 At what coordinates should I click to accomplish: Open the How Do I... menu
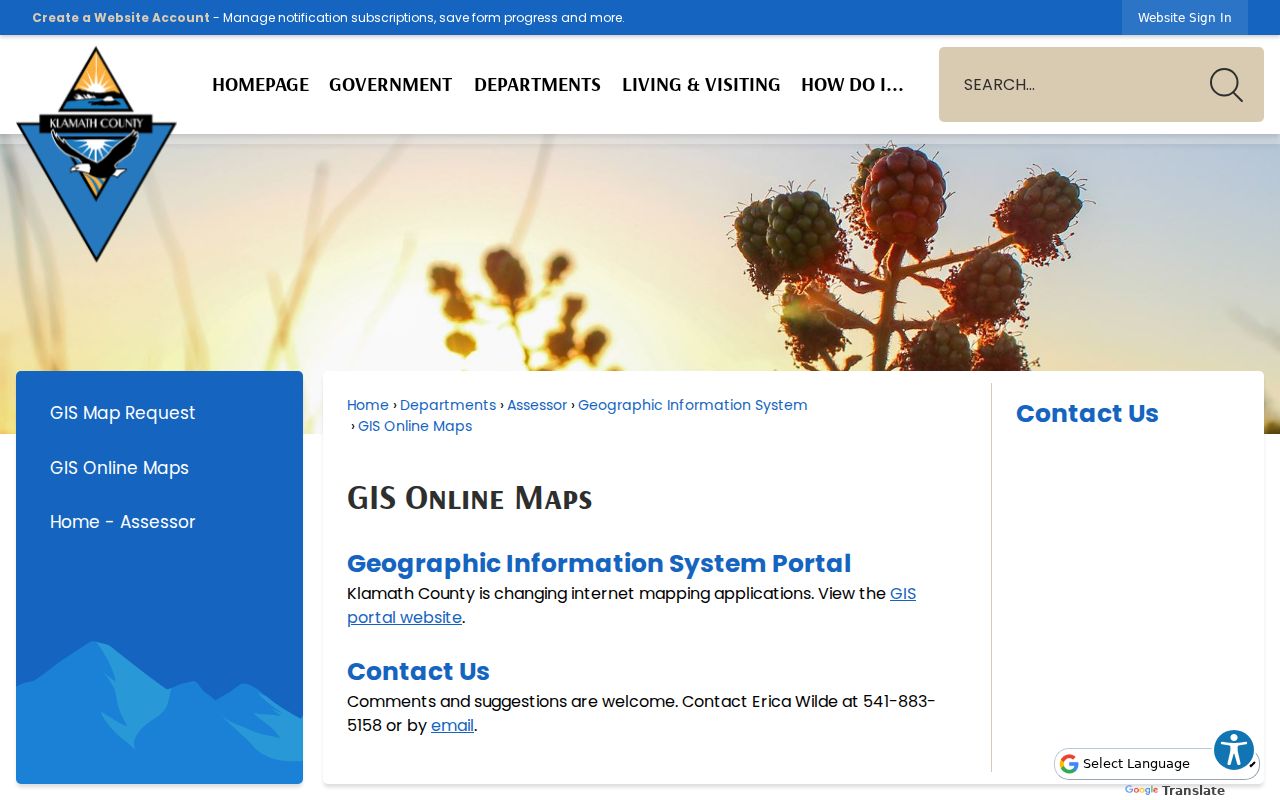point(852,85)
